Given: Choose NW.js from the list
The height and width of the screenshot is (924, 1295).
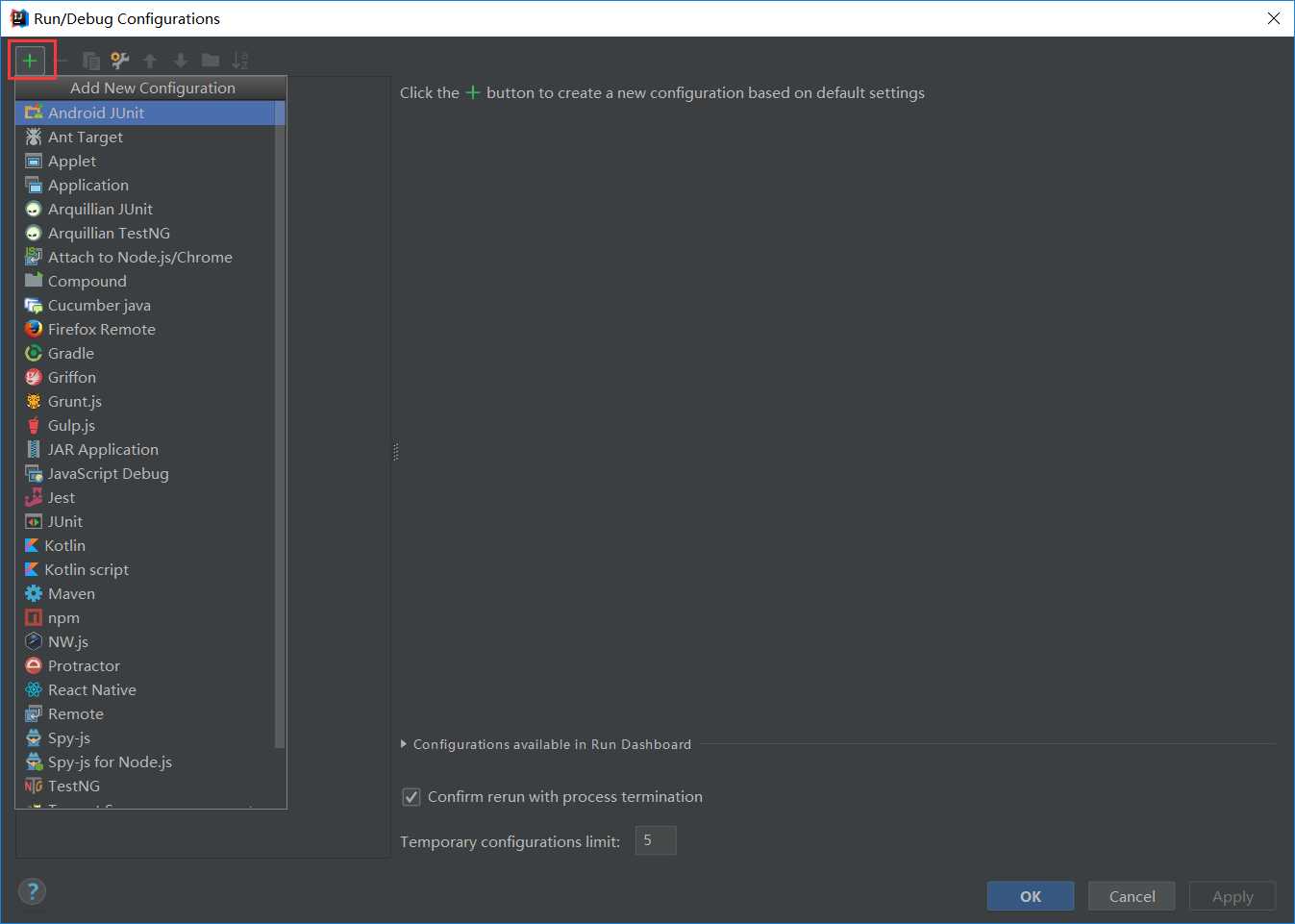Looking at the screenshot, I should tap(145, 641).
